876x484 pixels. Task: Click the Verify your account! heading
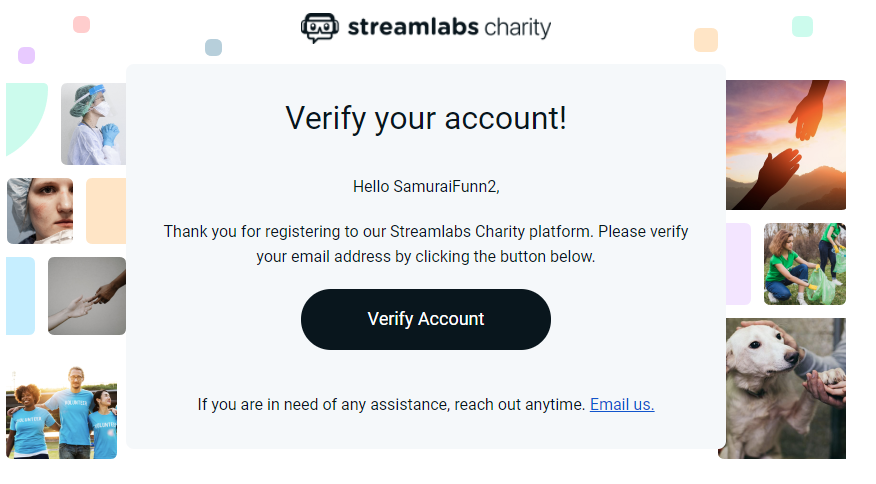click(x=425, y=118)
